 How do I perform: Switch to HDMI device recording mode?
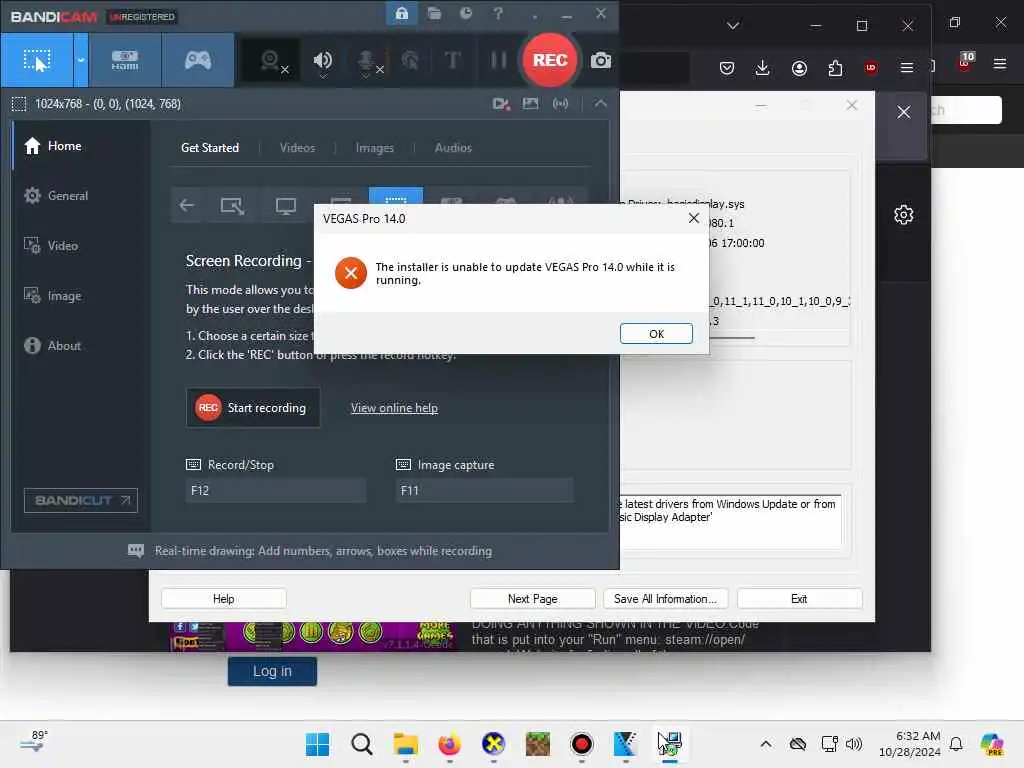point(125,61)
